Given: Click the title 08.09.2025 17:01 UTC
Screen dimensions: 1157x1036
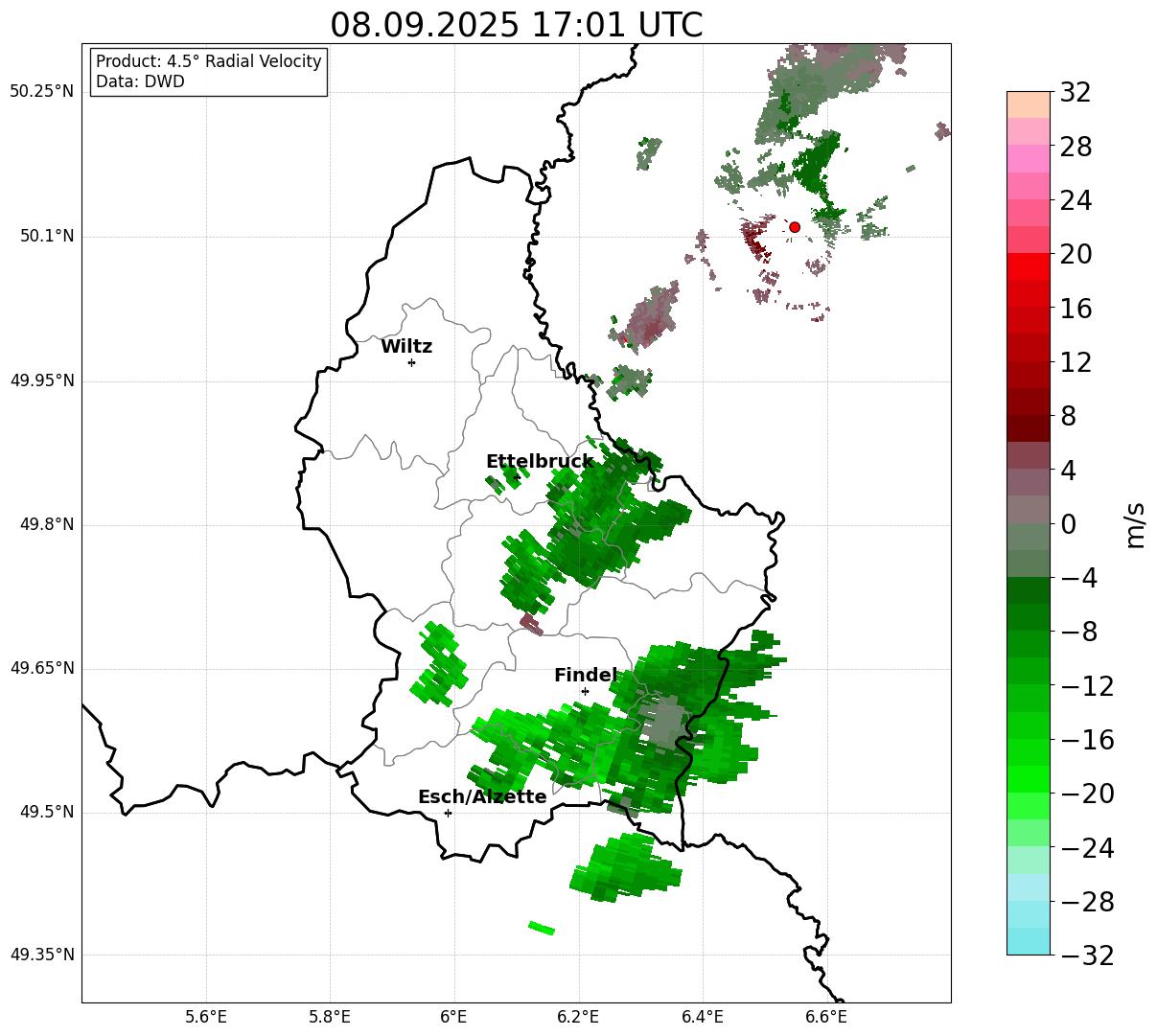Looking at the screenshot, I should click(x=516, y=25).
